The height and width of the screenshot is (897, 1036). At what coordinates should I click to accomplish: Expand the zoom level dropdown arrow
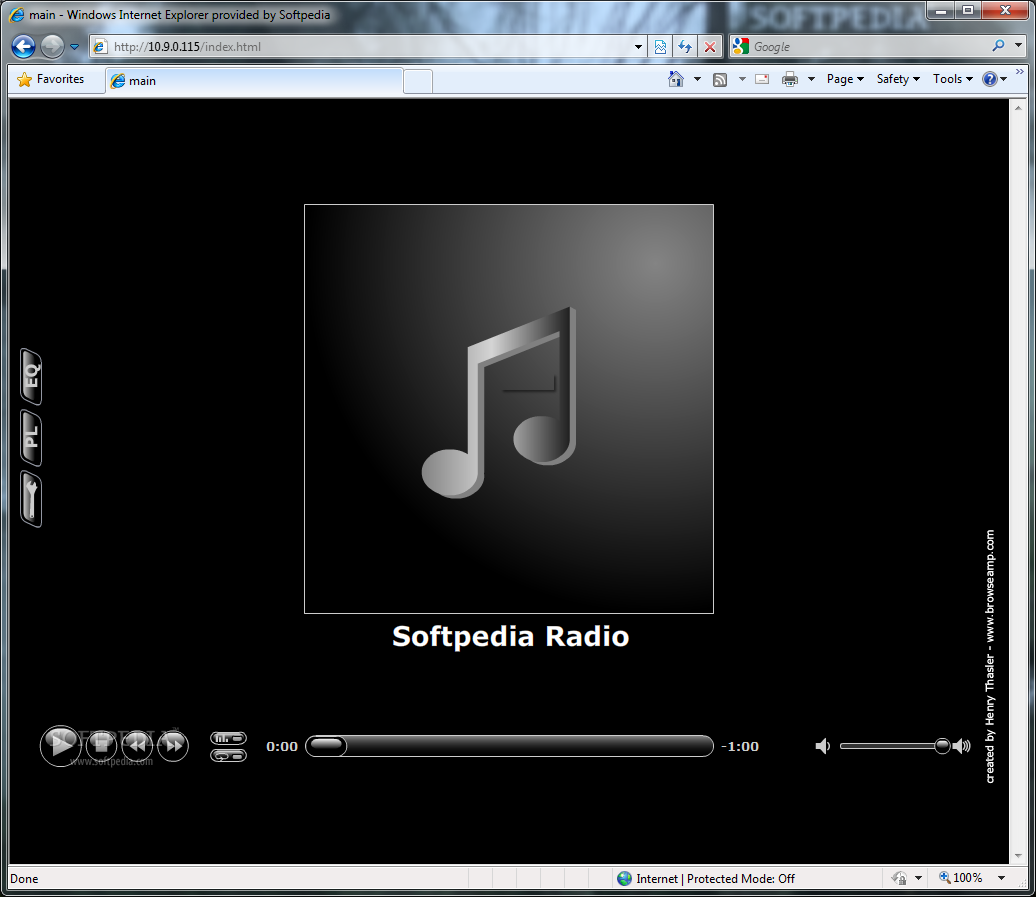(1002, 878)
